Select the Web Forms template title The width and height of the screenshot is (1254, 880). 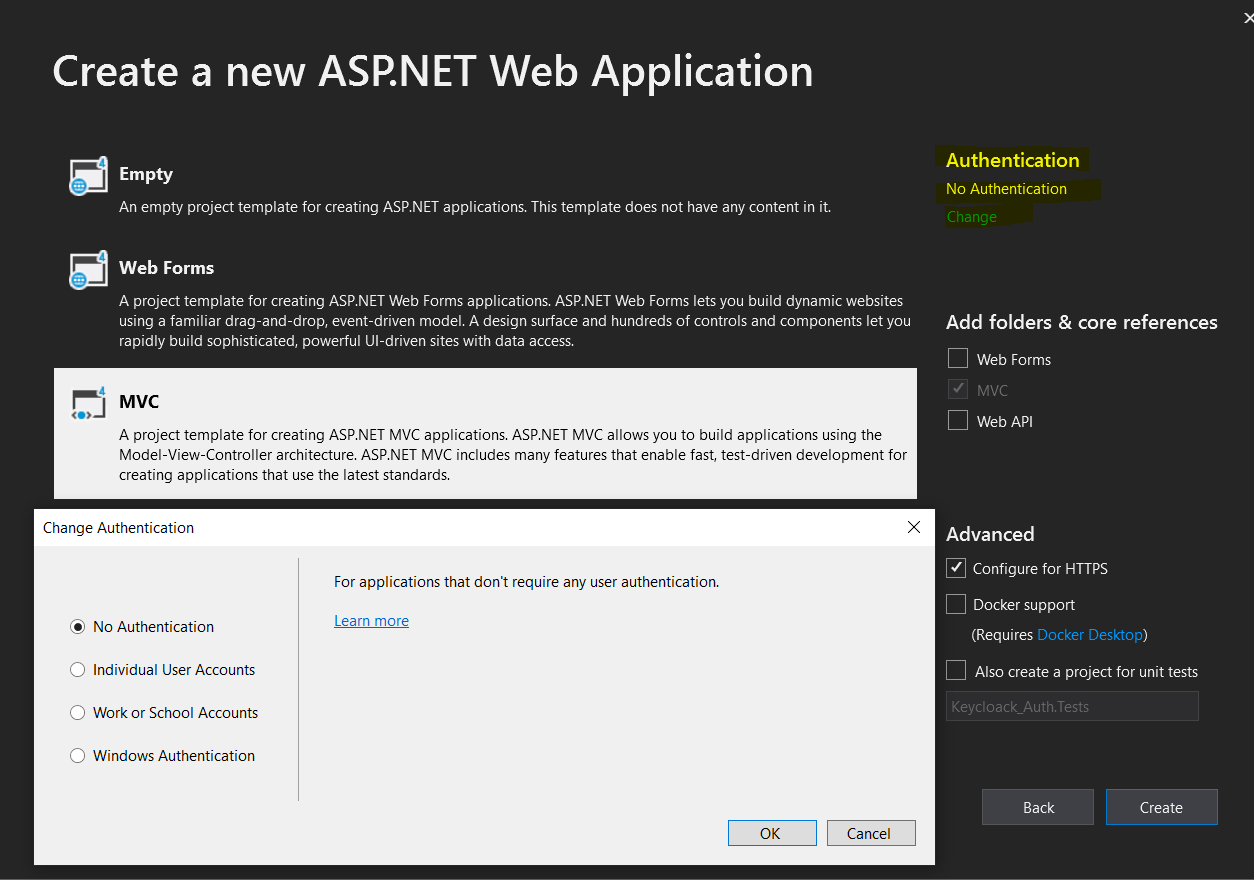167,268
